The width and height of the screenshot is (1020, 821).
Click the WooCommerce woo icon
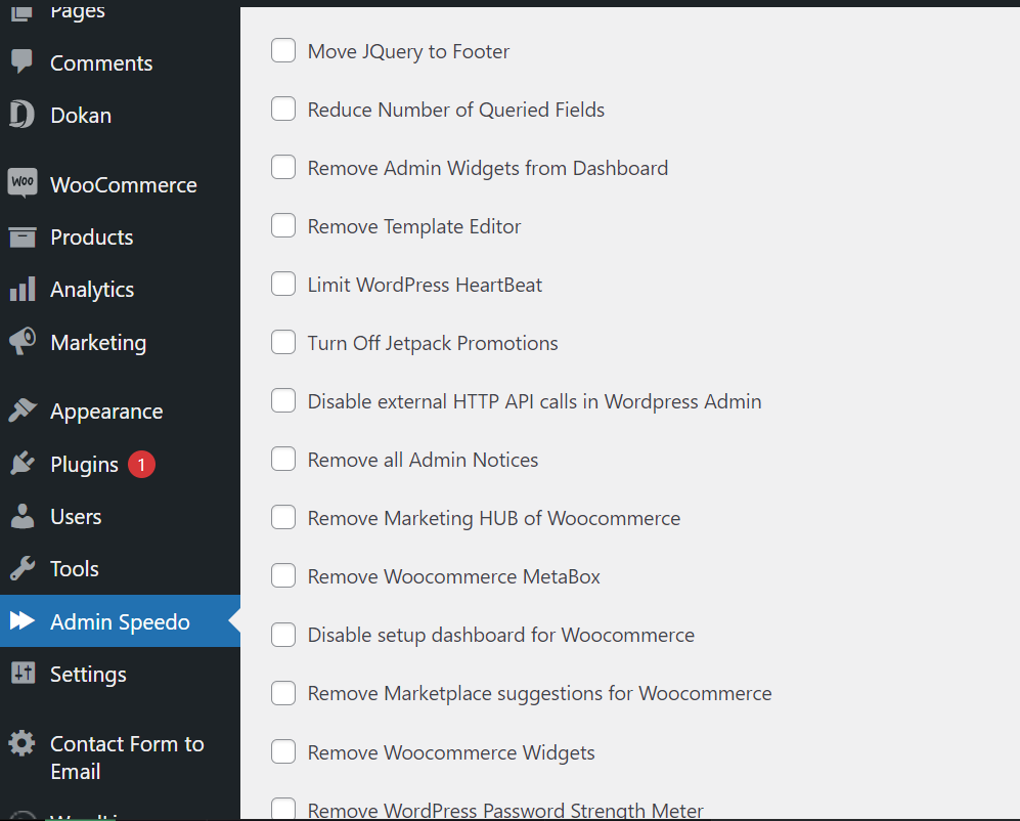(23, 183)
